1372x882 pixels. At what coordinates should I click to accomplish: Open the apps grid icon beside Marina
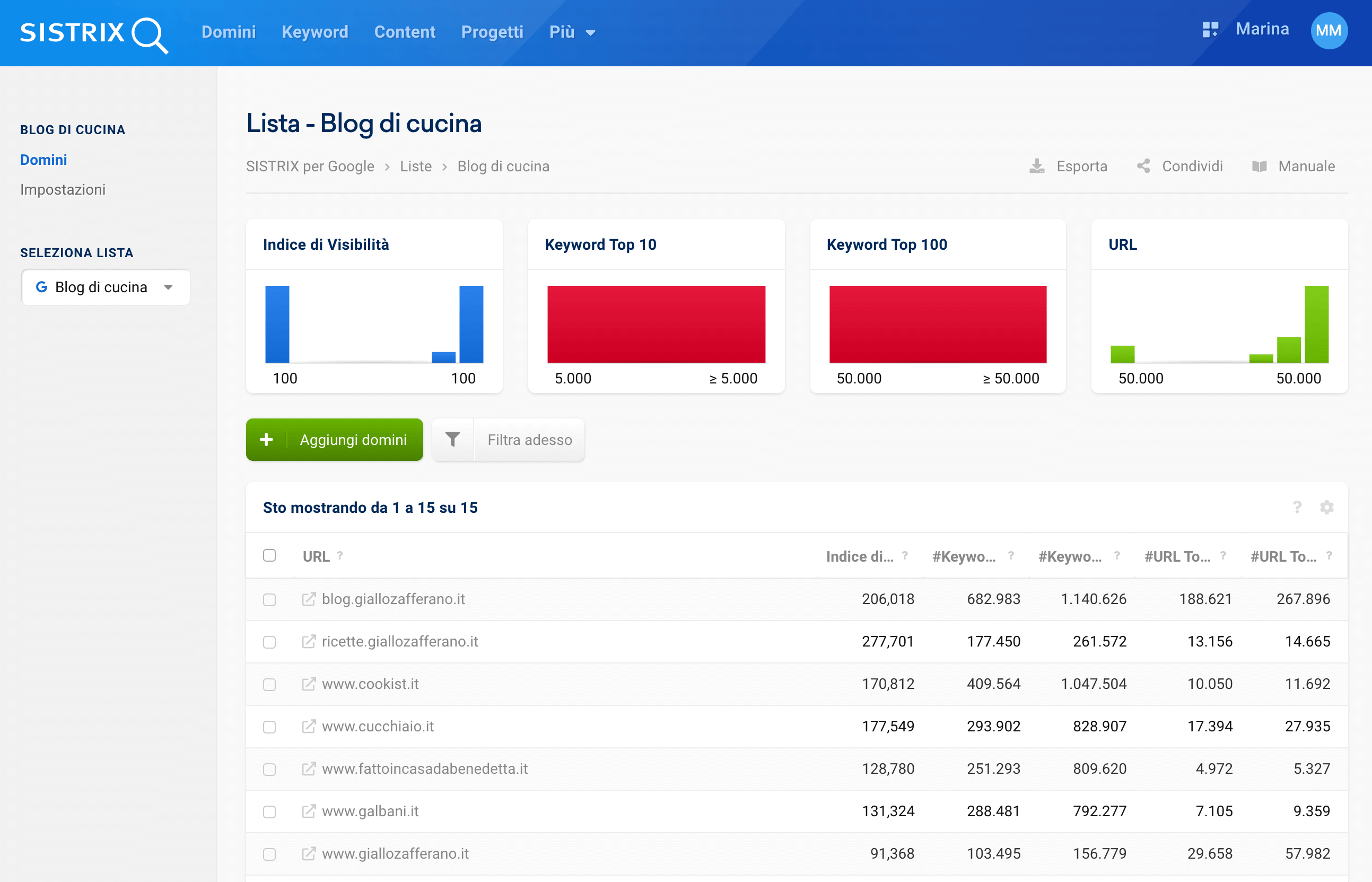click(1210, 29)
